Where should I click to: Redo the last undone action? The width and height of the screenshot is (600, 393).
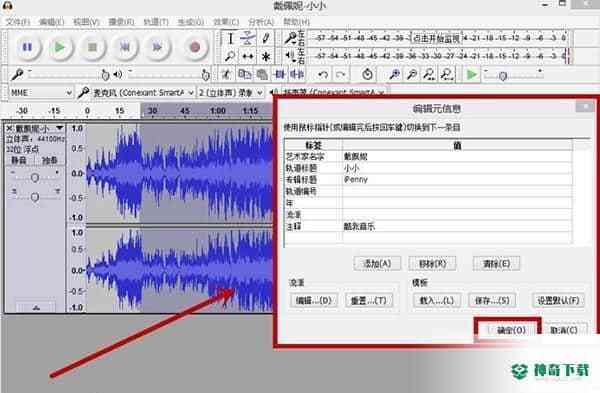[341, 74]
